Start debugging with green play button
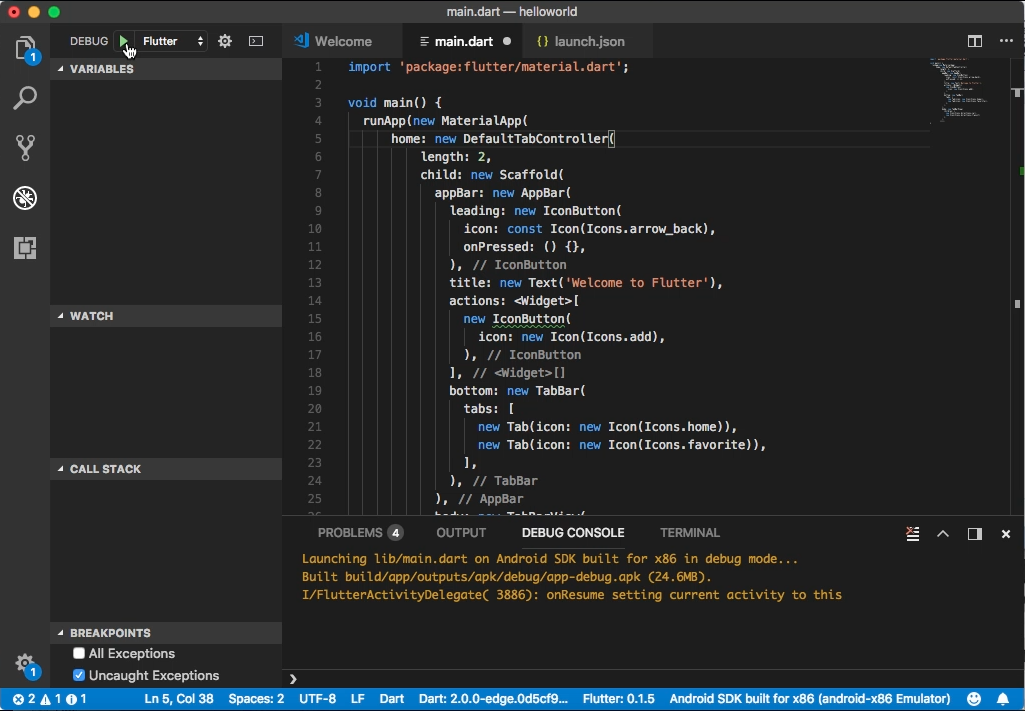 coord(124,41)
